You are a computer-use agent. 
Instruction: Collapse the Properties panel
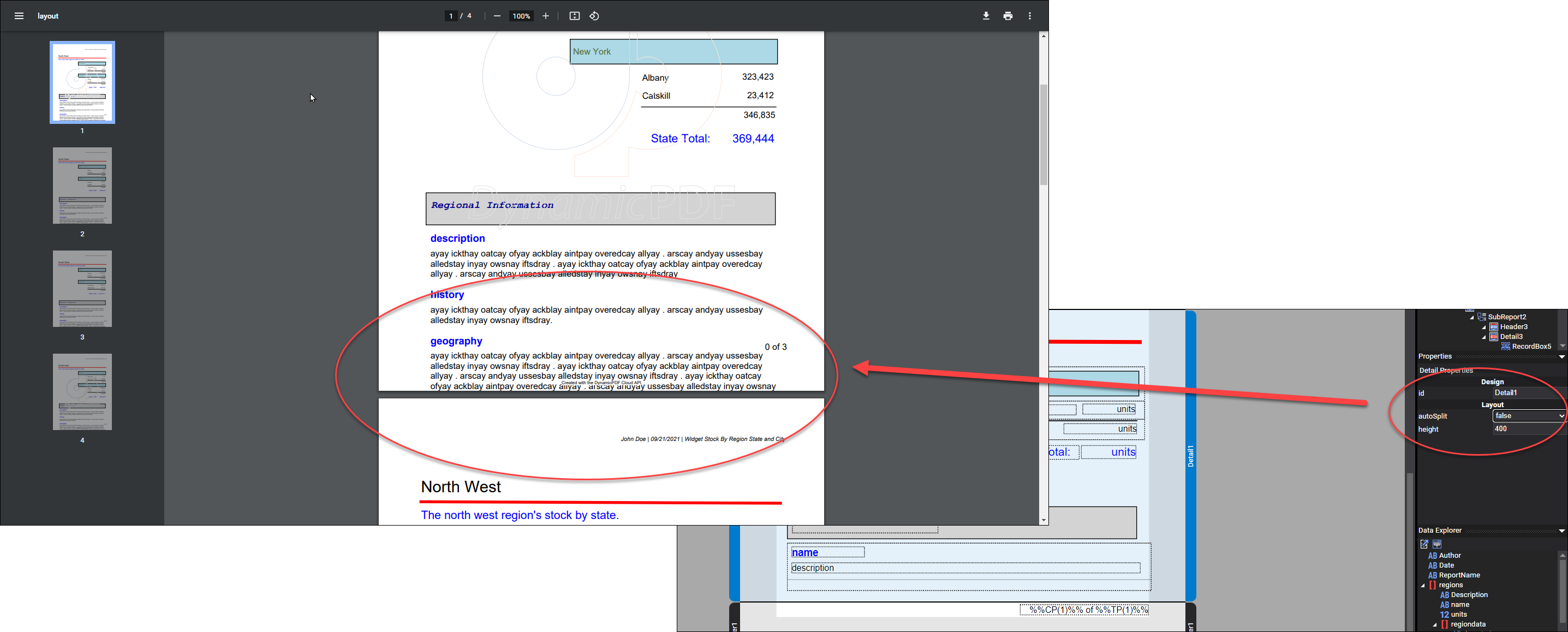coord(1561,357)
